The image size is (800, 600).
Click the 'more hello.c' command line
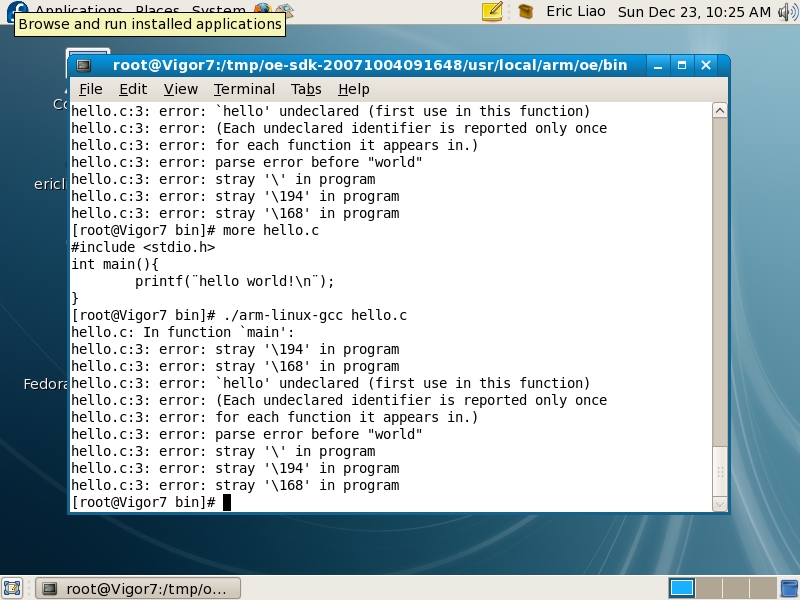195,230
